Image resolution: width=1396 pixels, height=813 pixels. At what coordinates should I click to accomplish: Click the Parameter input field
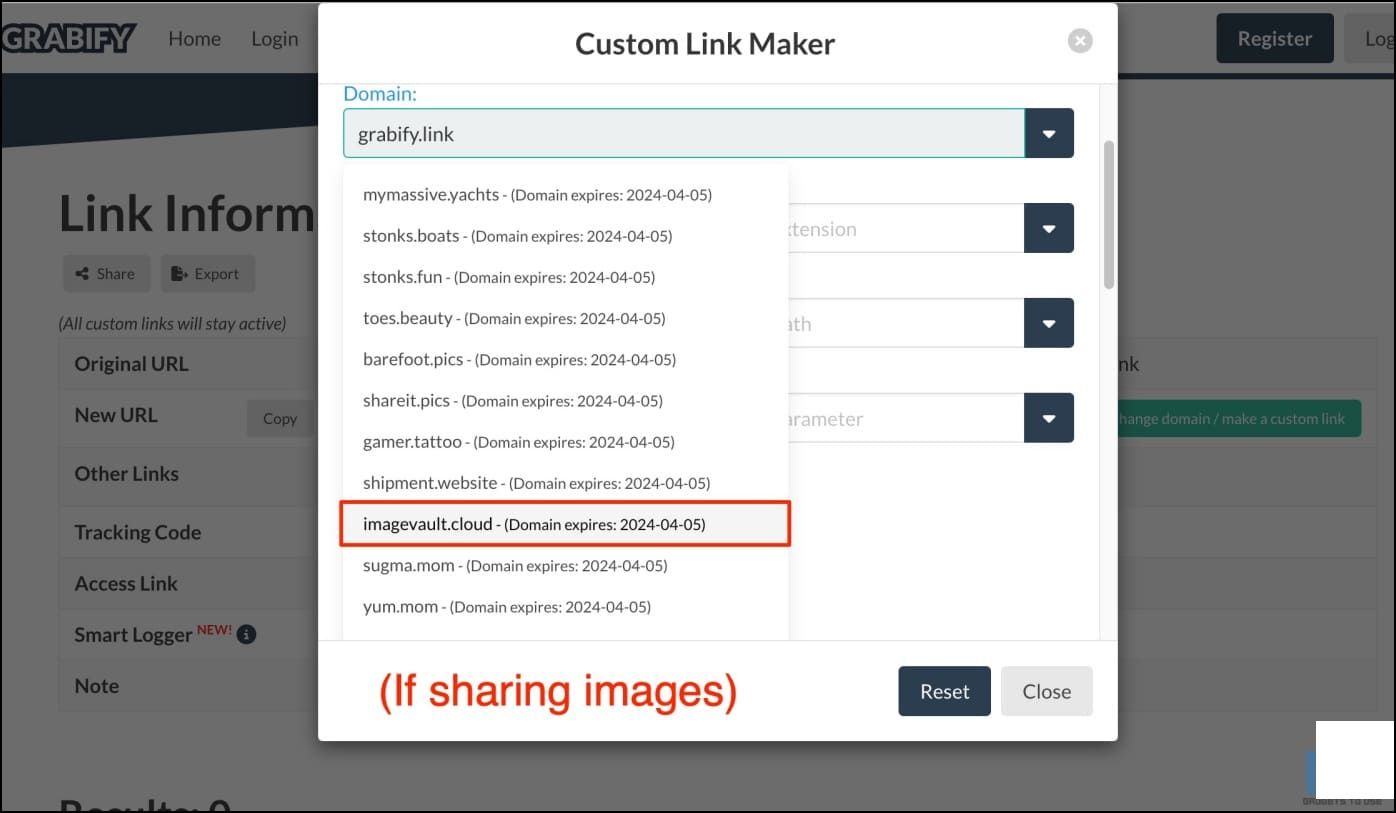(x=906, y=419)
